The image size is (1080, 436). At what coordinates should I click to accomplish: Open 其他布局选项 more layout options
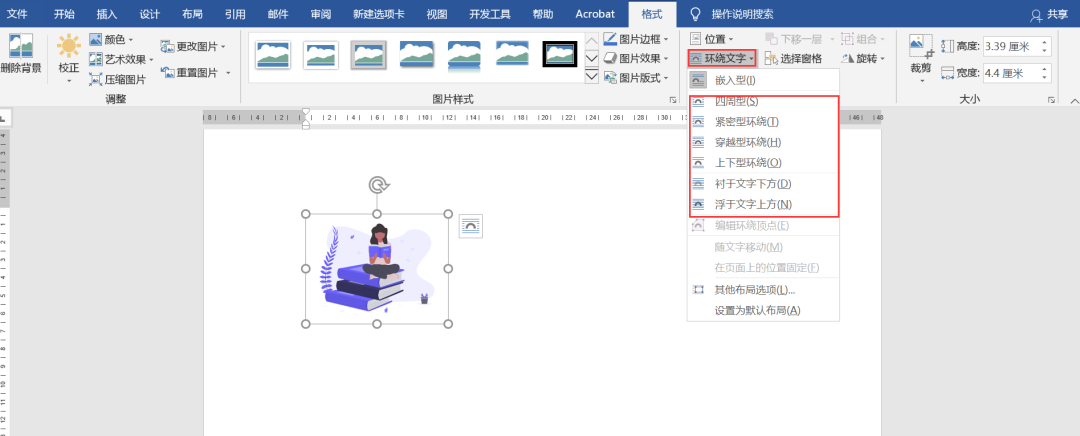[x=763, y=290]
